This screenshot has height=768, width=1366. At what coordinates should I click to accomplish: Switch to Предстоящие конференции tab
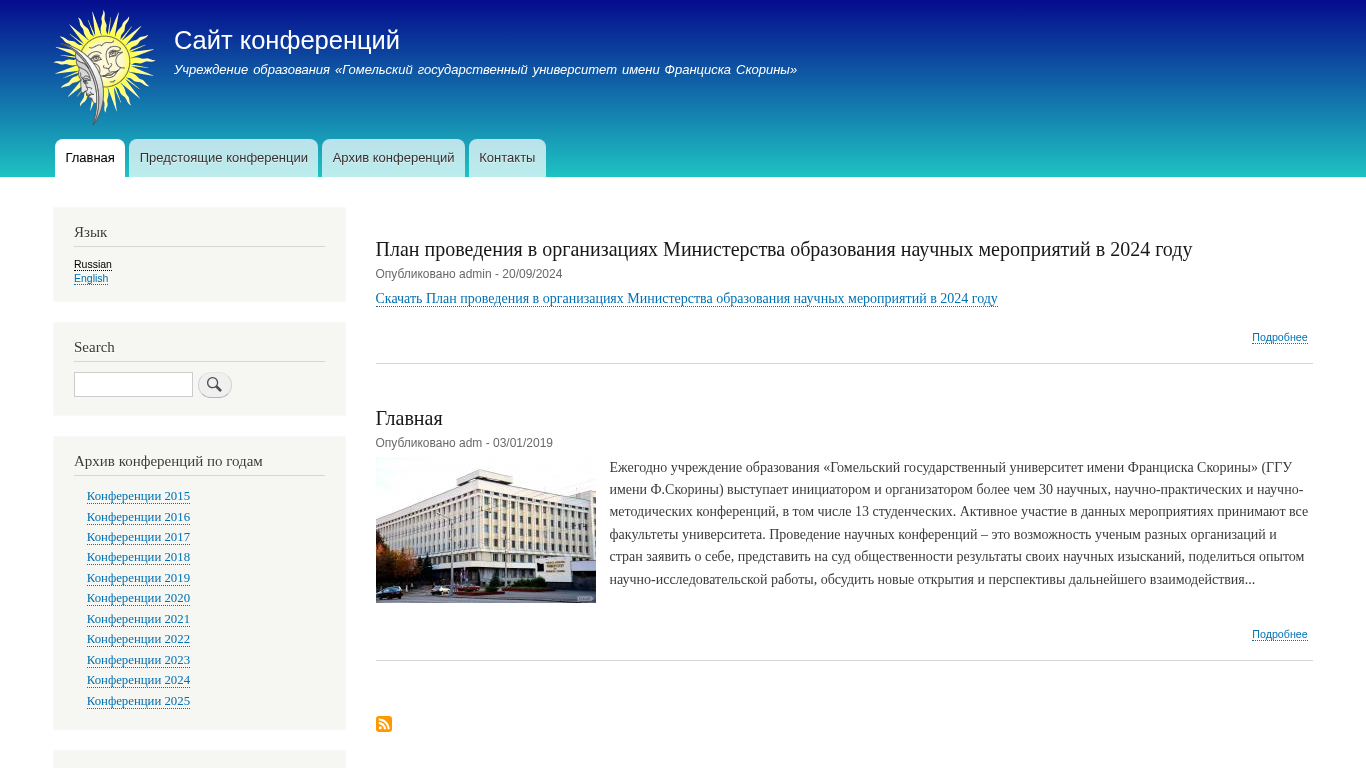tap(224, 158)
